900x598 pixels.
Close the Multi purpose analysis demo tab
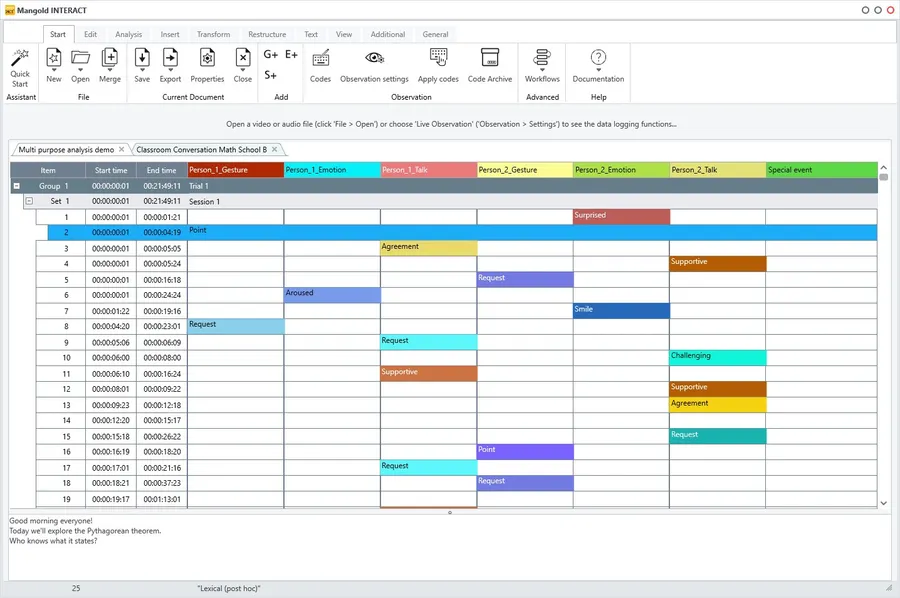click(122, 149)
